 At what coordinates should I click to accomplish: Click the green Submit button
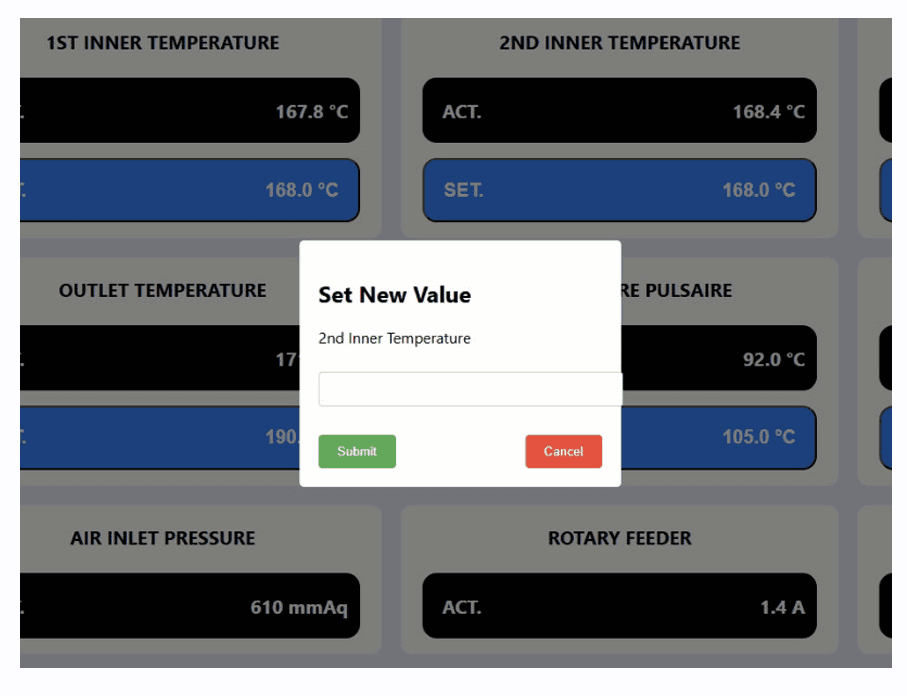pos(357,452)
